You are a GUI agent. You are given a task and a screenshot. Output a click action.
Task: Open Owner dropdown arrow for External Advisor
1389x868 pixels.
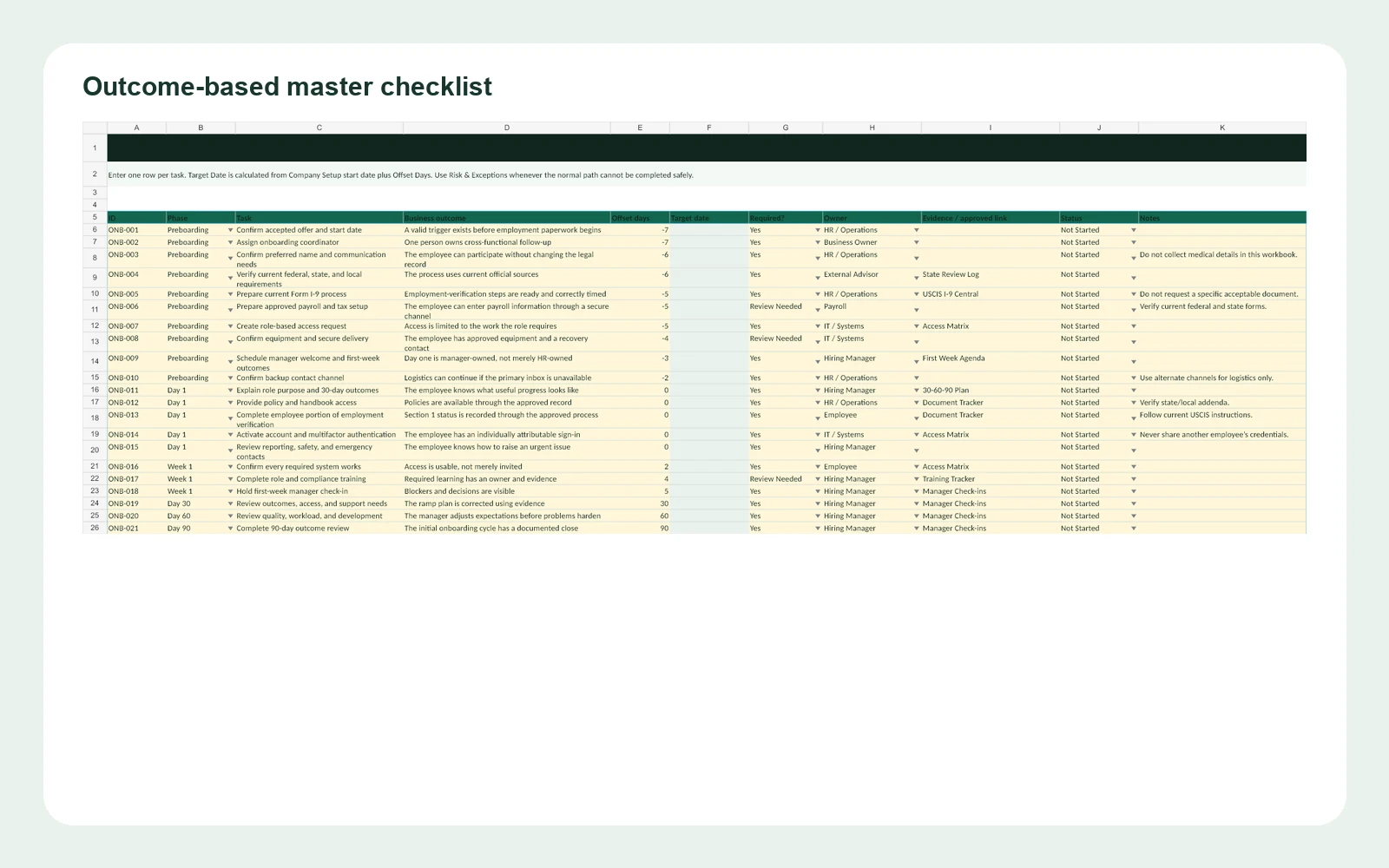coord(916,278)
